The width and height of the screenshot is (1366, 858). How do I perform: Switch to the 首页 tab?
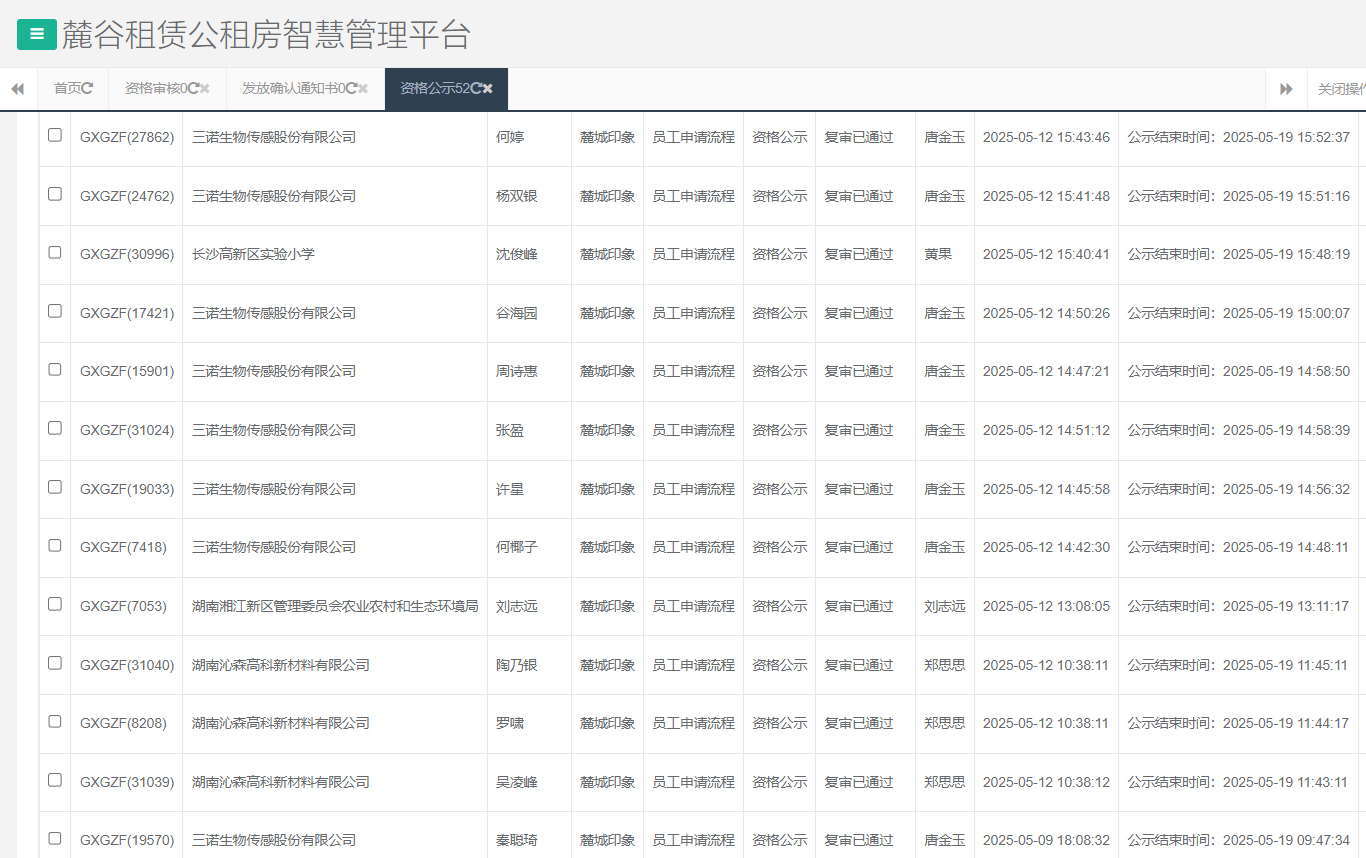pyautogui.click(x=67, y=89)
